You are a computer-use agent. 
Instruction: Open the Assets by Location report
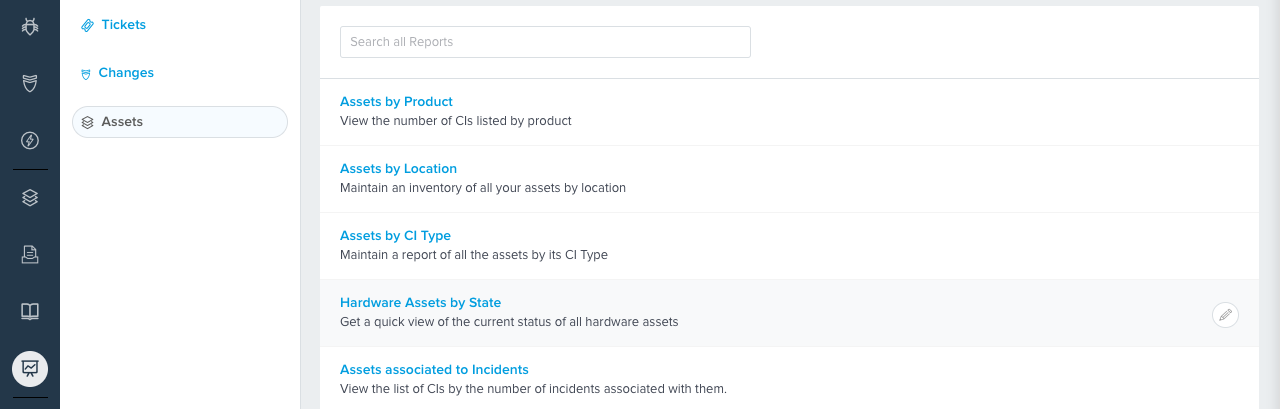[x=398, y=169]
